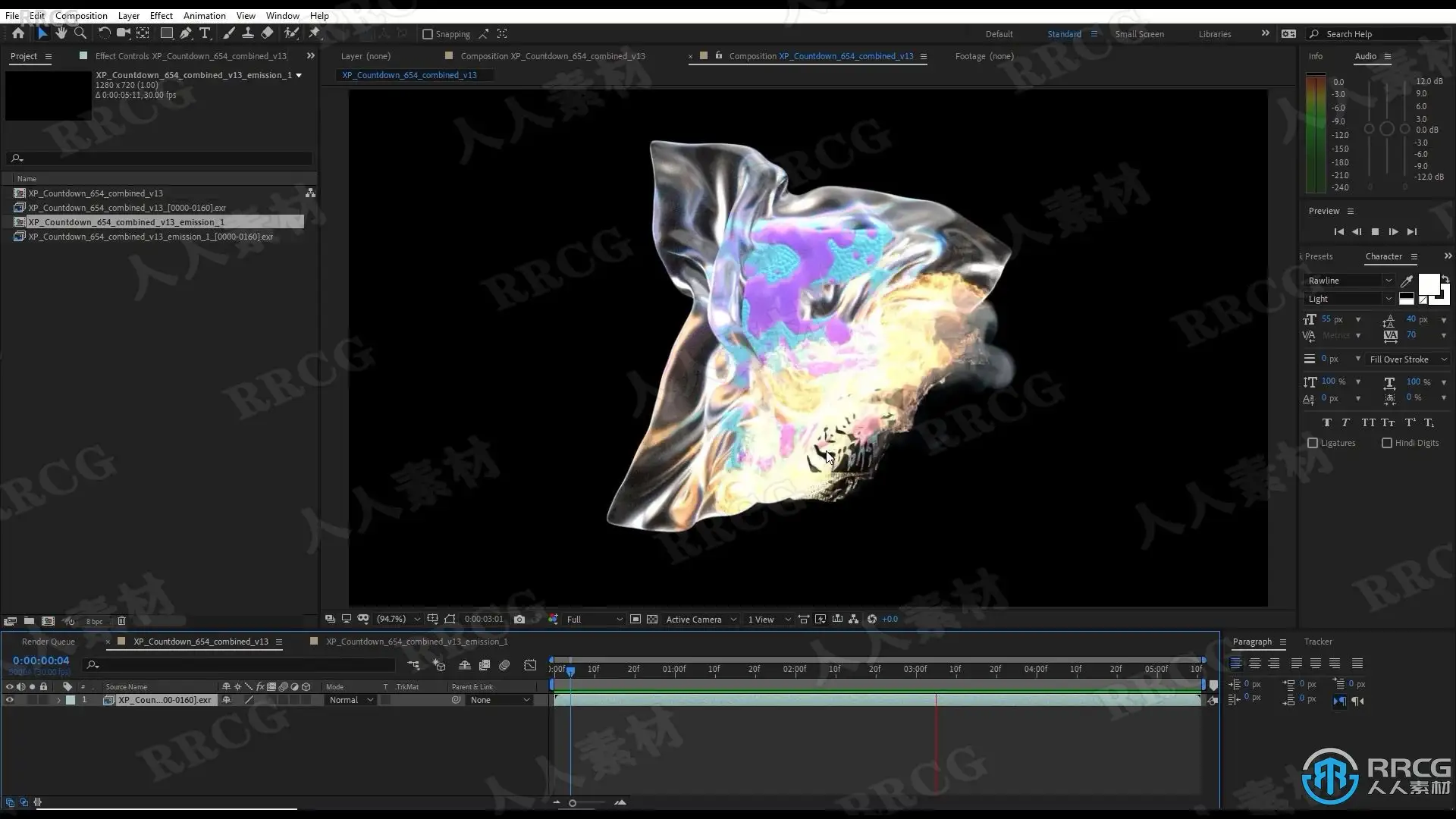The image size is (1456, 819).
Task: Select the Eraser tool
Action: pos(267,33)
